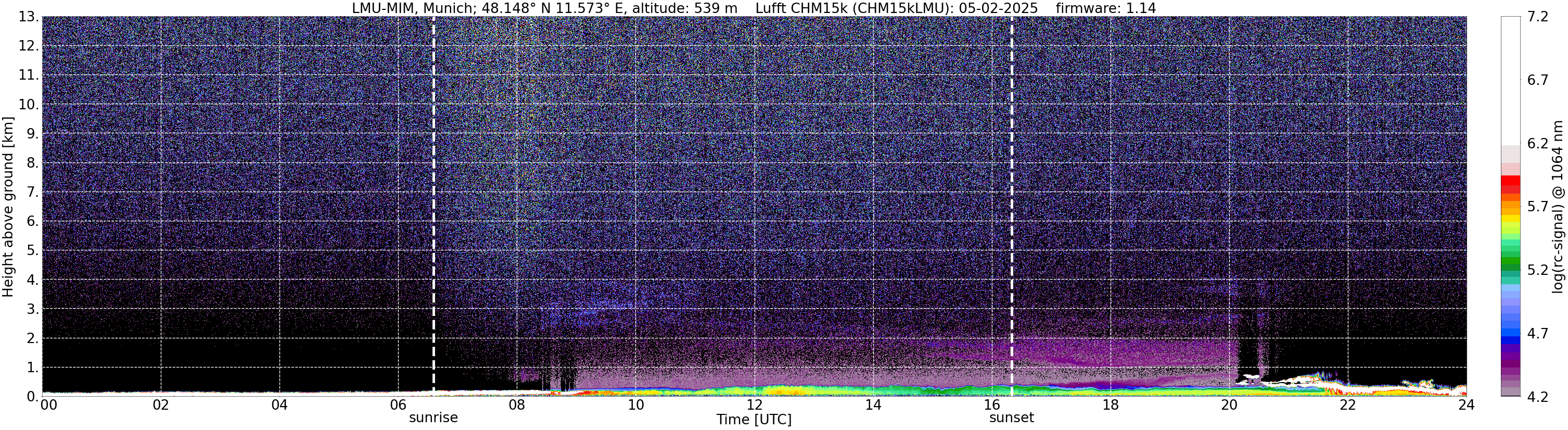The image size is (1568, 430).
Task: Click the time axis tick label '22'
Action: [1348, 405]
